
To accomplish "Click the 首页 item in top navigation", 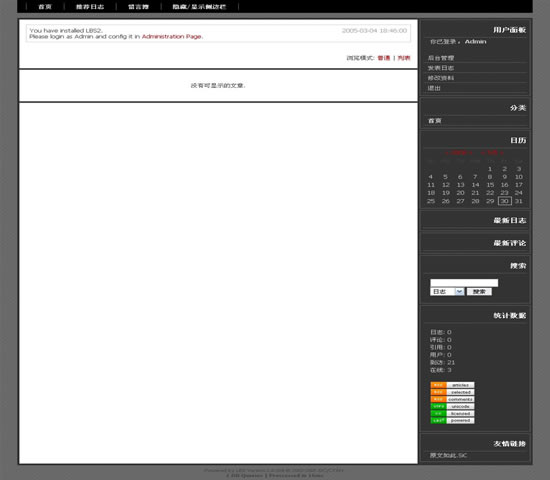I will pos(45,7).
